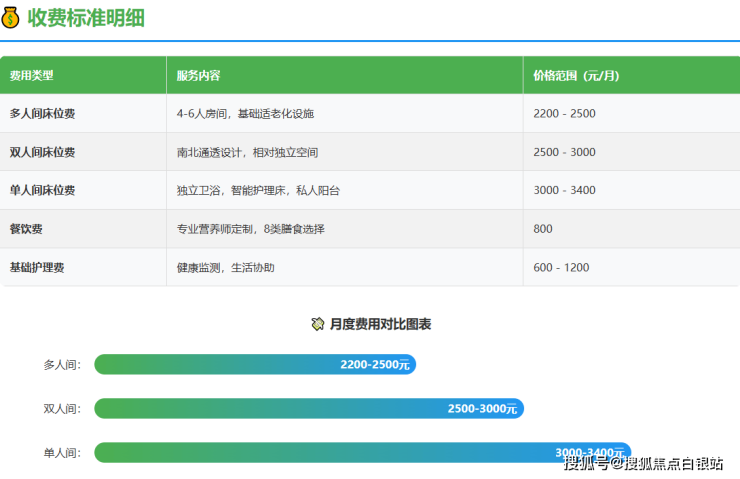Click the 800 price for 餐饮费
This screenshot has height=479, width=740.
coord(543,229)
